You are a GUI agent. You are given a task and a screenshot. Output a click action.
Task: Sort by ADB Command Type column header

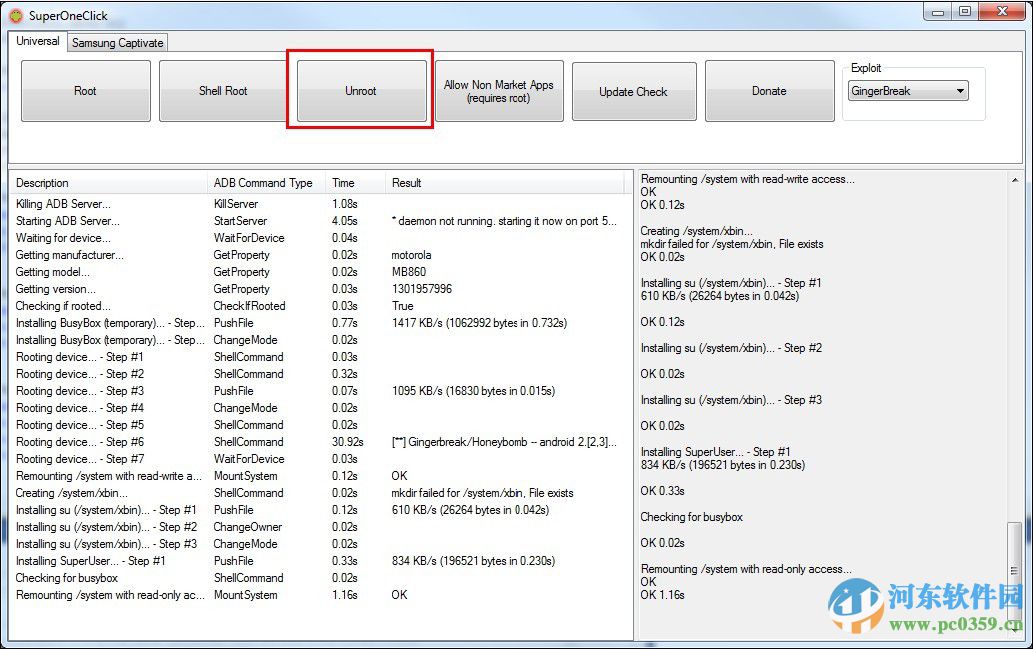pos(266,183)
